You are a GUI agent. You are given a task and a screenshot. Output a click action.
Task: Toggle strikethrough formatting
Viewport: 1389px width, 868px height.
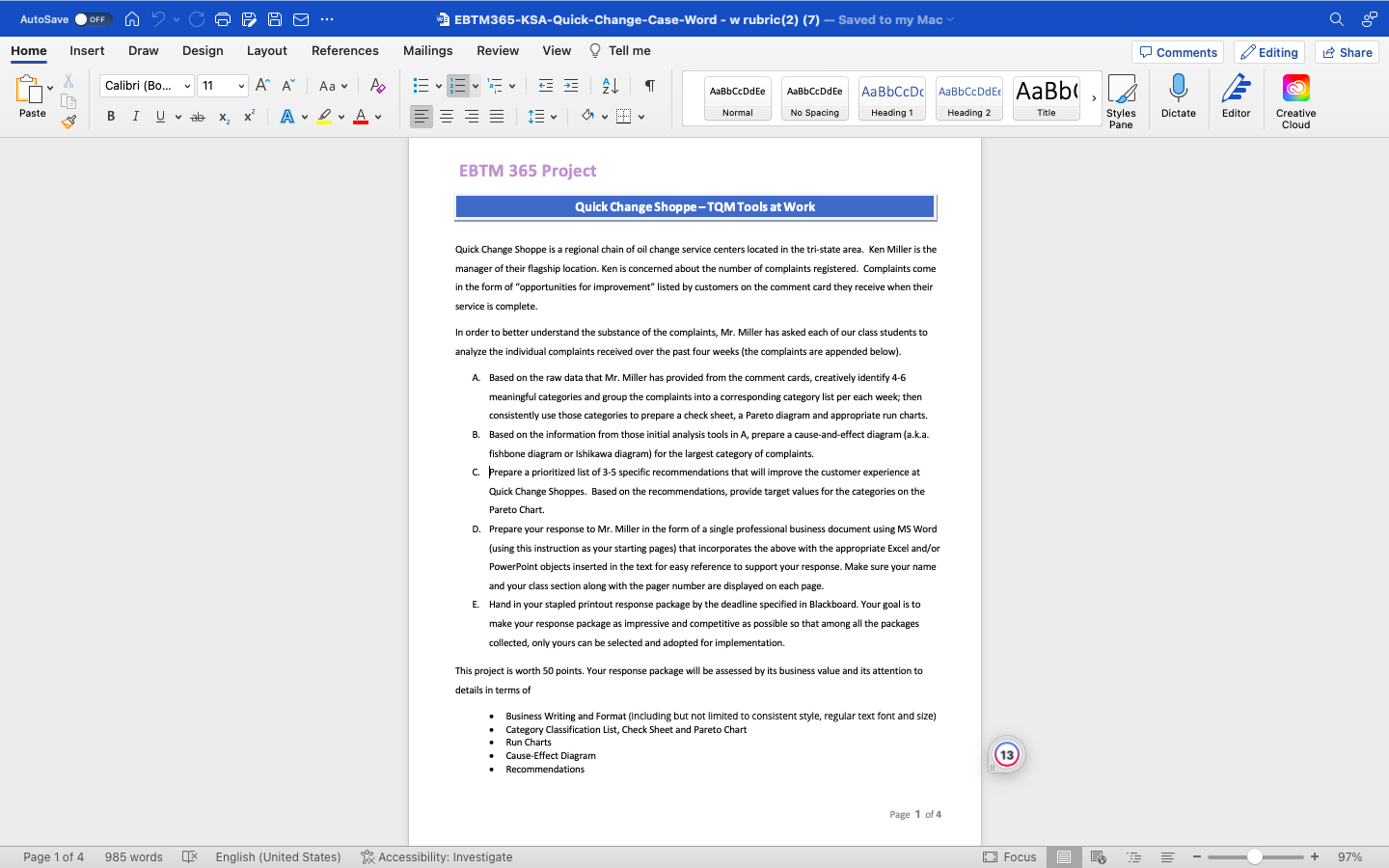(198, 117)
